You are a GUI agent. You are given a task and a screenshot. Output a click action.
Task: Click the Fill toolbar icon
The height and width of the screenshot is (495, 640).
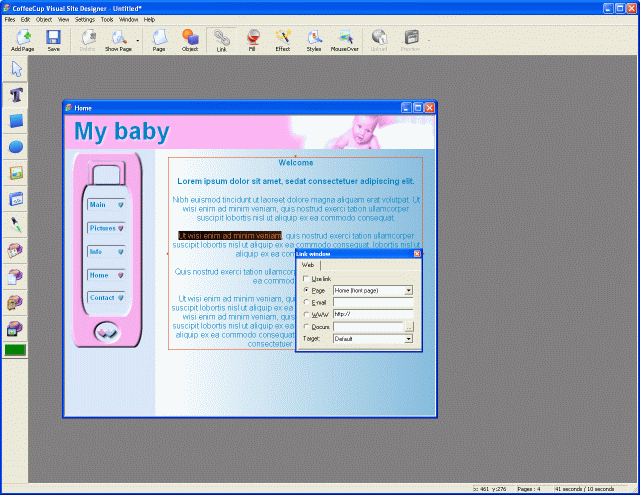252,40
